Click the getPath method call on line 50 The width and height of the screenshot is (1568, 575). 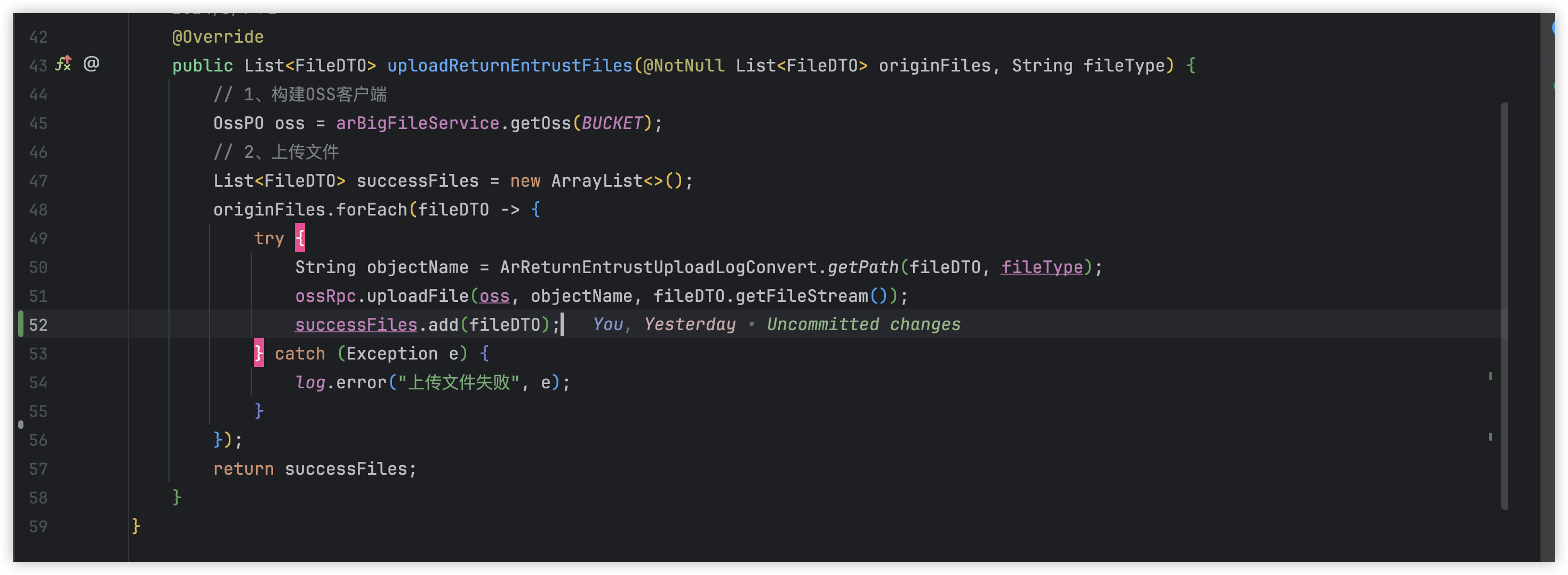click(862, 267)
